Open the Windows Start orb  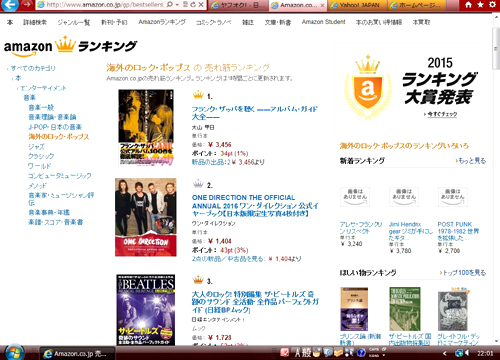pos(13,352)
